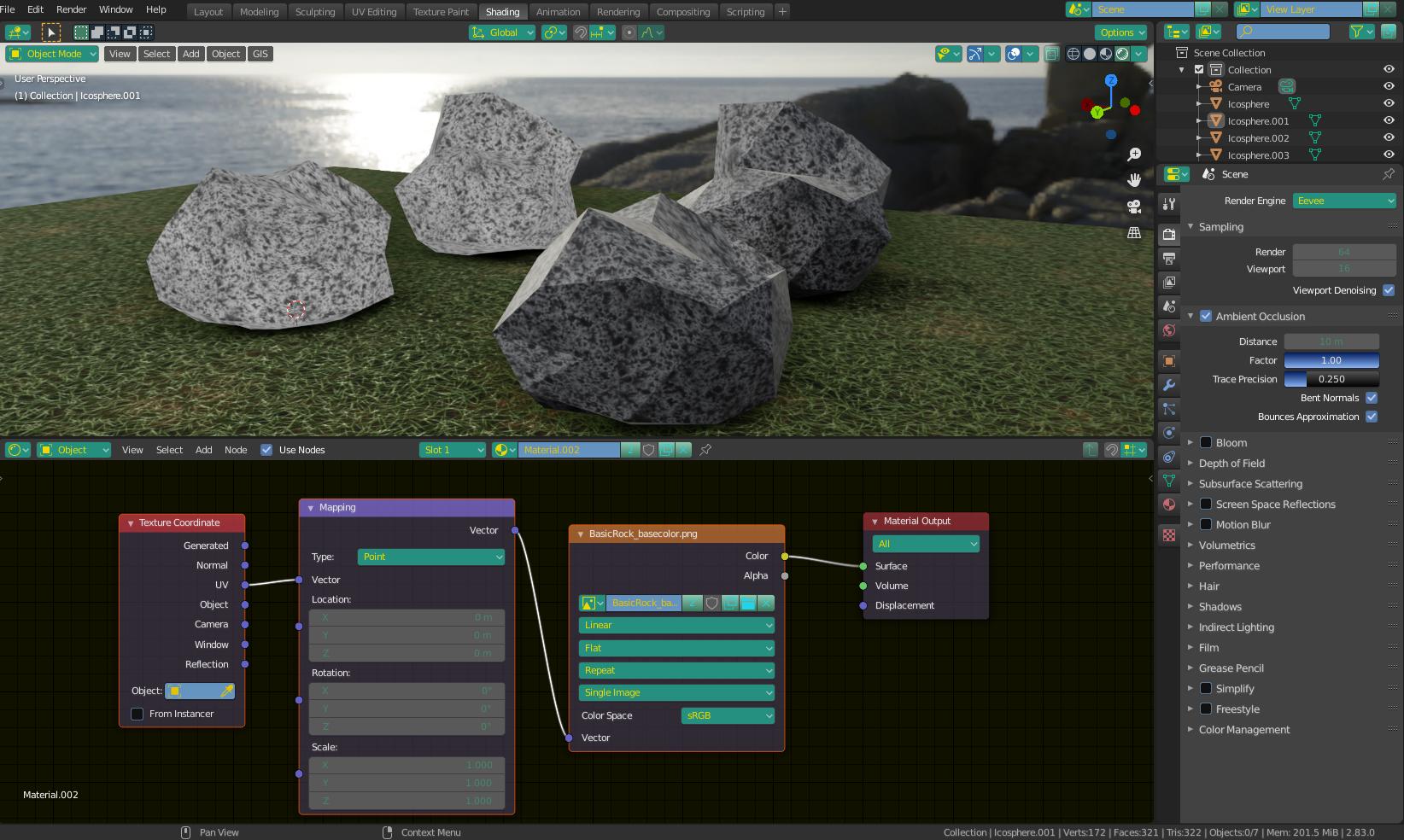Toggle Viewport Denoising checkbox
1404x840 pixels.
[x=1389, y=290]
